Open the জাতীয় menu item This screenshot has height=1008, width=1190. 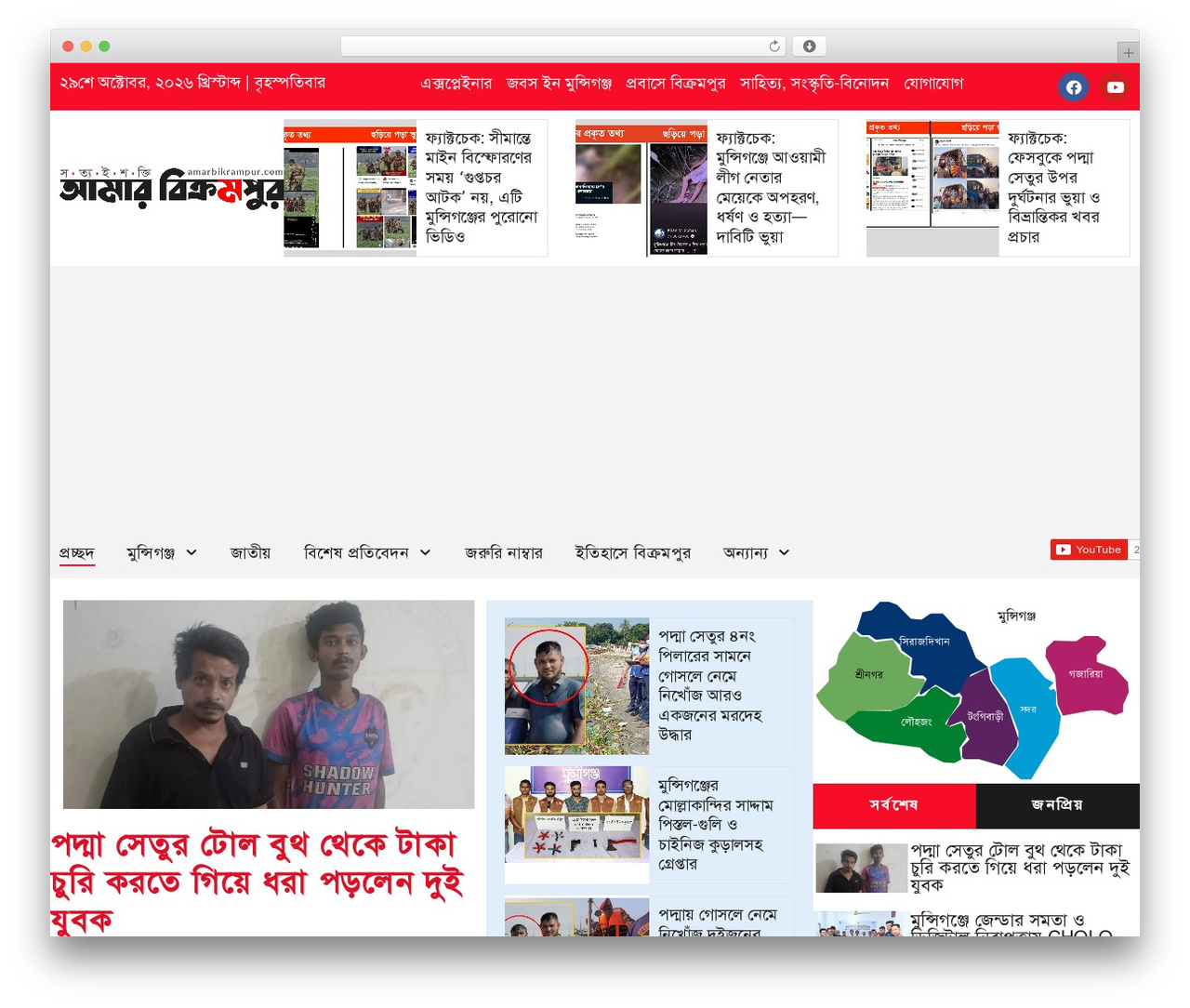[x=250, y=552]
